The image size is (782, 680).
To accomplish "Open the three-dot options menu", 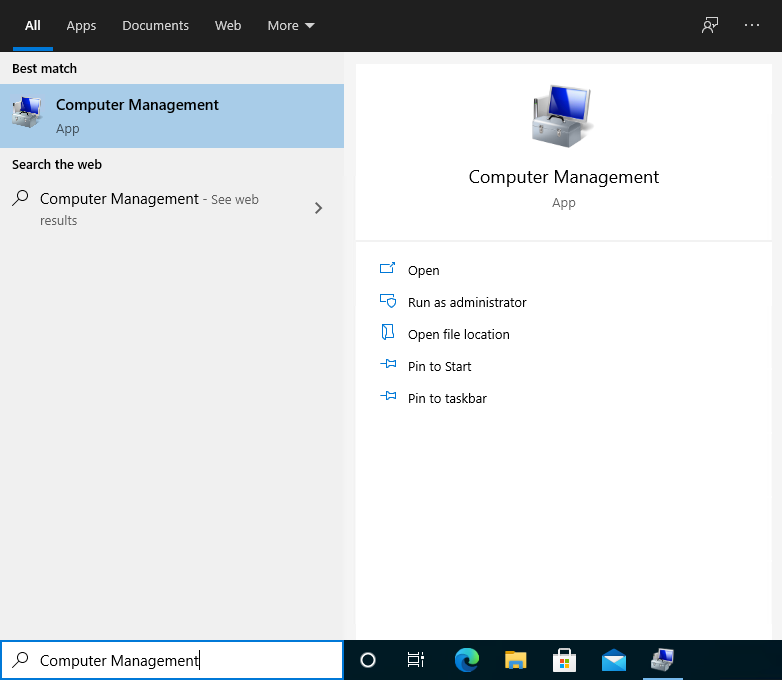I will (x=752, y=25).
